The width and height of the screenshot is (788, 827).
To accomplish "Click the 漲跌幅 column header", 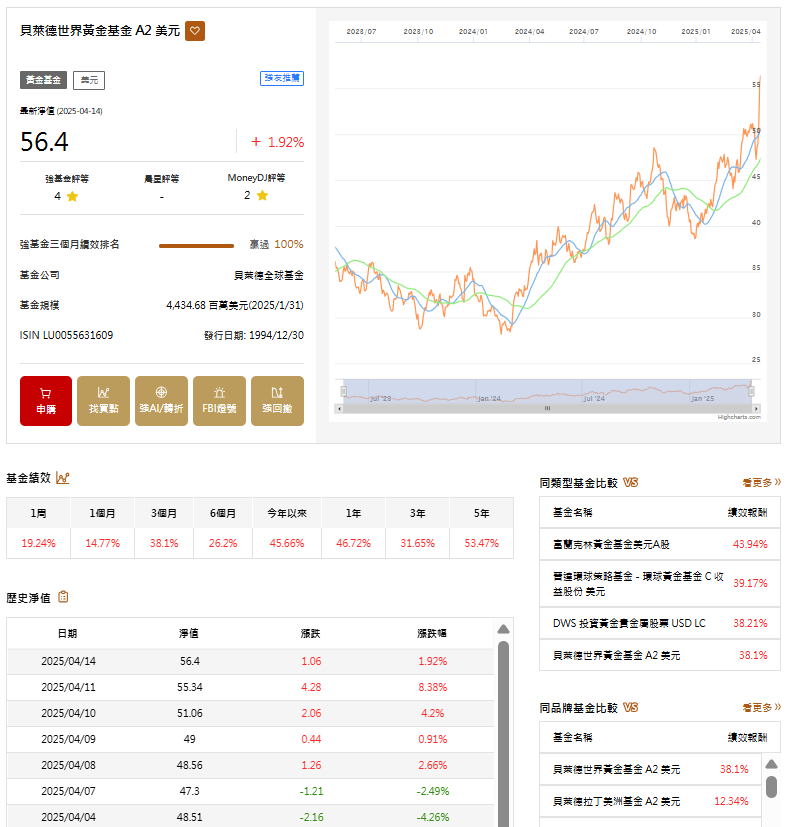I will click(x=432, y=633).
